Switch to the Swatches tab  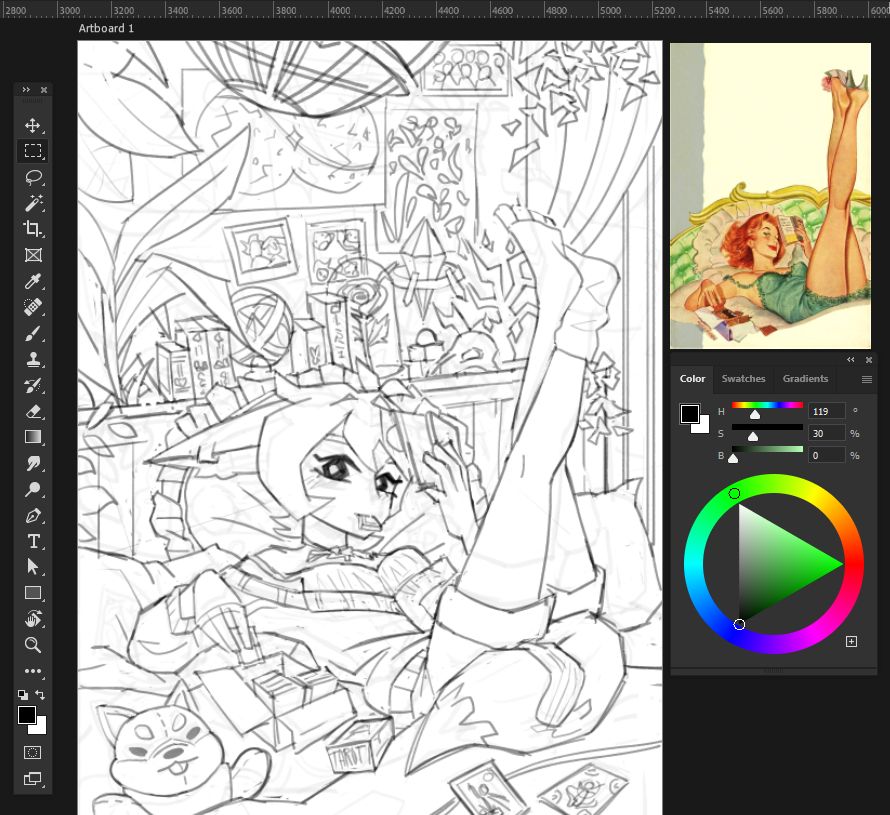pyautogui.click(x=743, y=379)
